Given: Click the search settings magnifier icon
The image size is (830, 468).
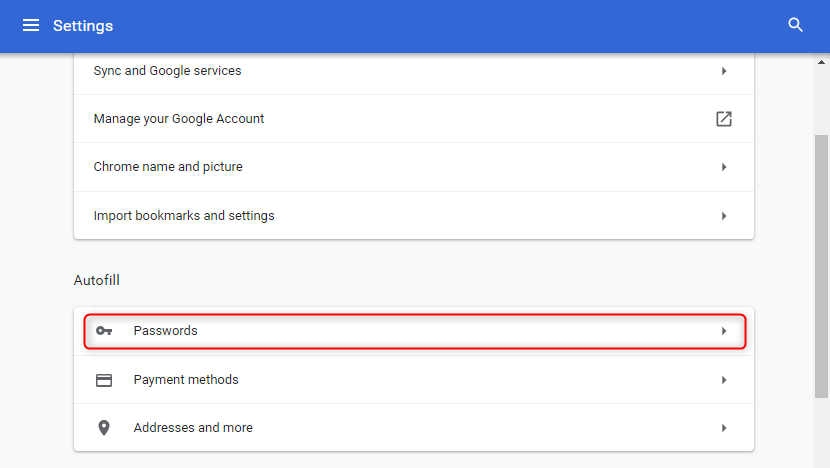Looking at the screenshot, I should [x=795, y=25].
